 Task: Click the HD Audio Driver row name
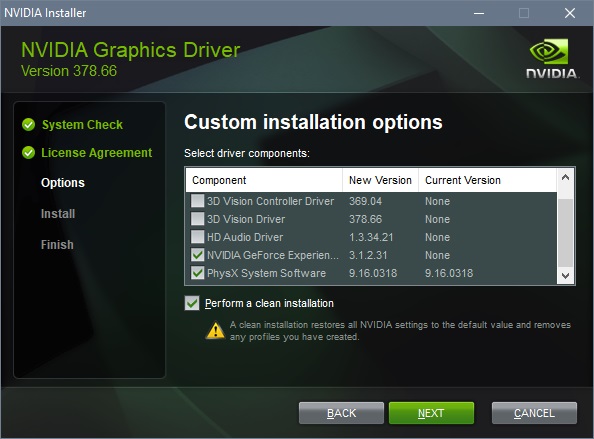coord(245,237)
